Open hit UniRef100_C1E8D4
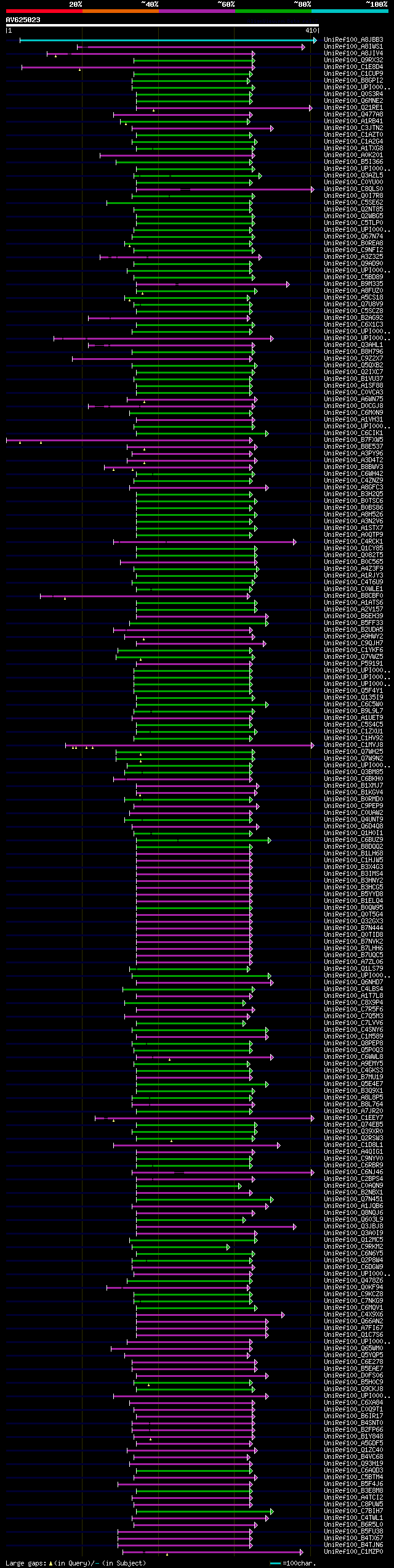 point(353,67)
